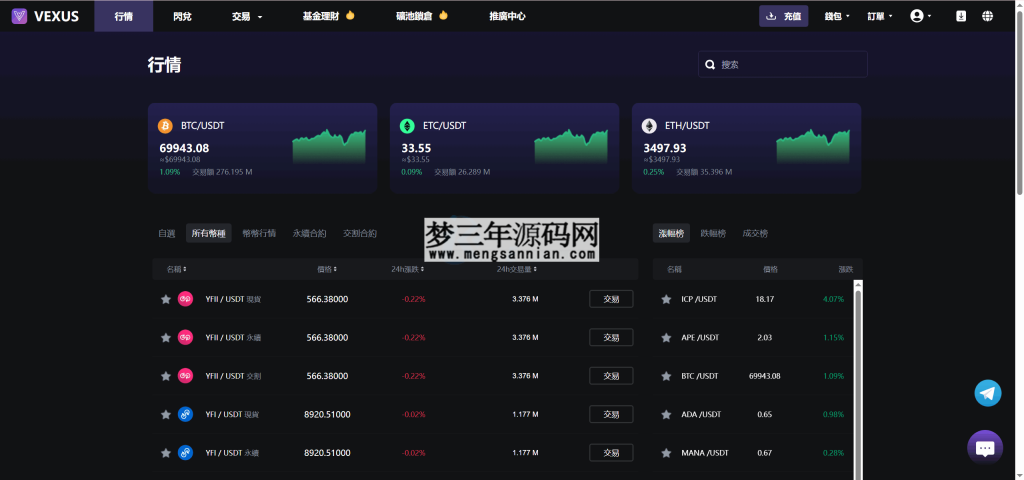This screenshot has width=1024, height=480.
Task: Open the download app icon in header
Action: pos(961,16)
